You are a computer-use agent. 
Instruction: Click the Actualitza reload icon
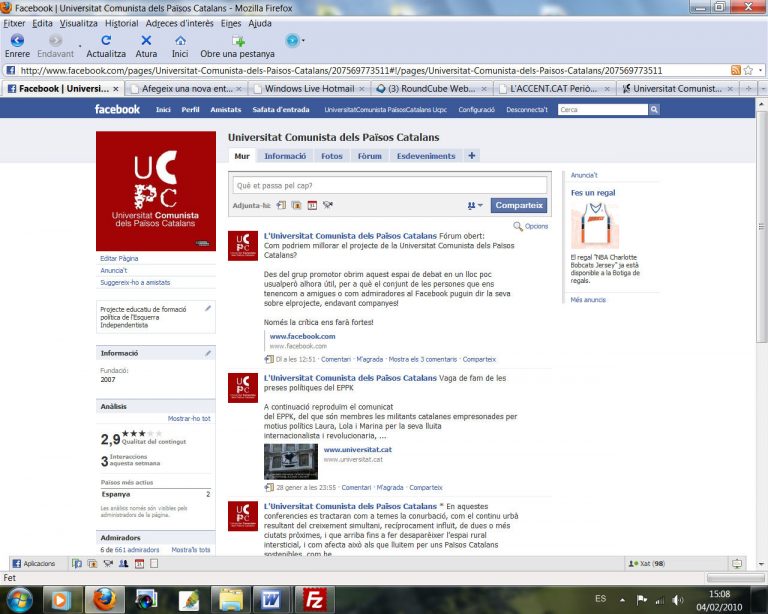tap(106, 40)
